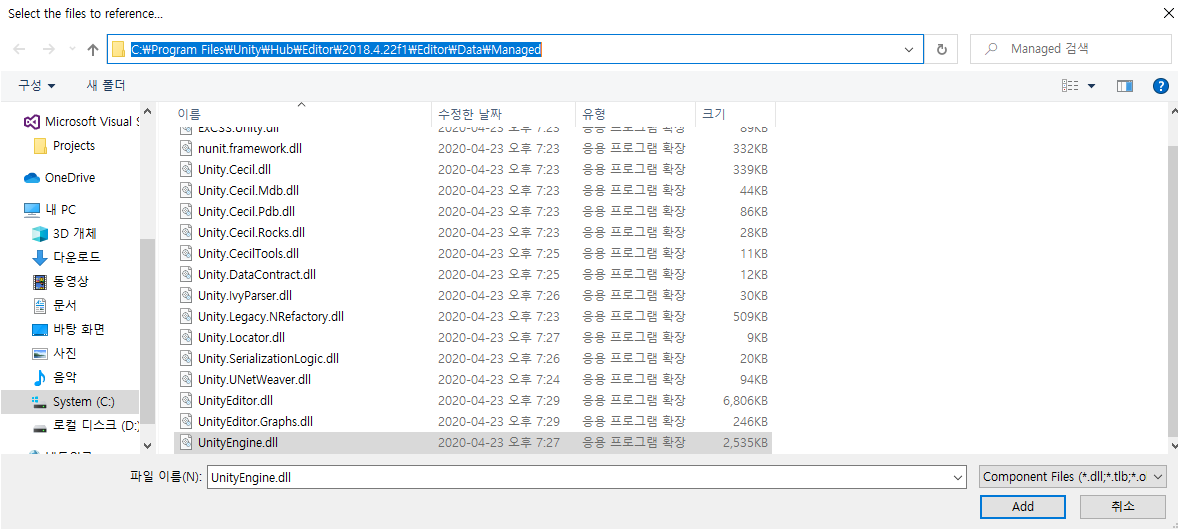Go up one folder level

point(92,50)
